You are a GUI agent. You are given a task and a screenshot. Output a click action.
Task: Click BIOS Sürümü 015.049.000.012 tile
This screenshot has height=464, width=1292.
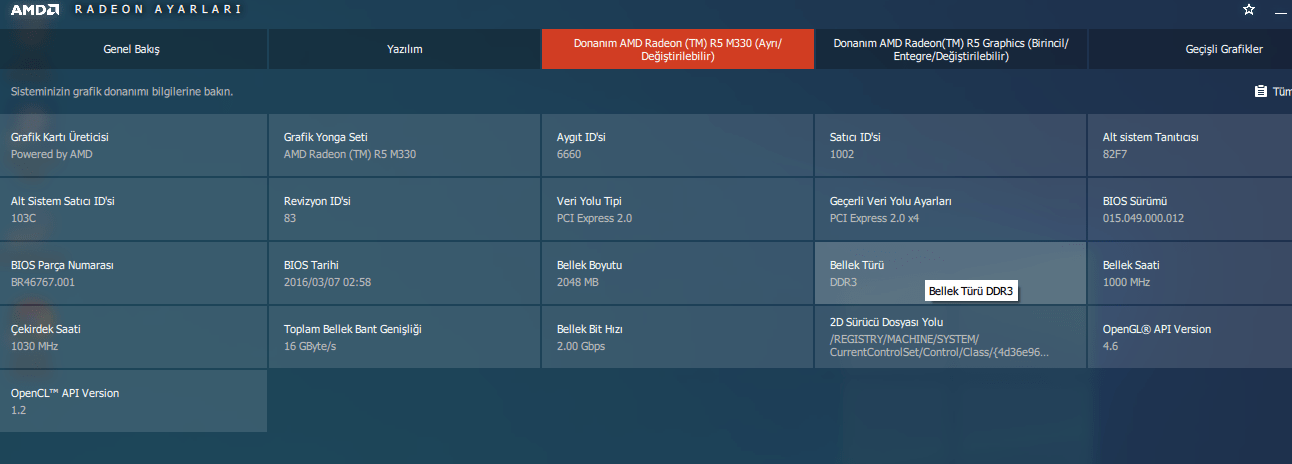point(1190,209)
